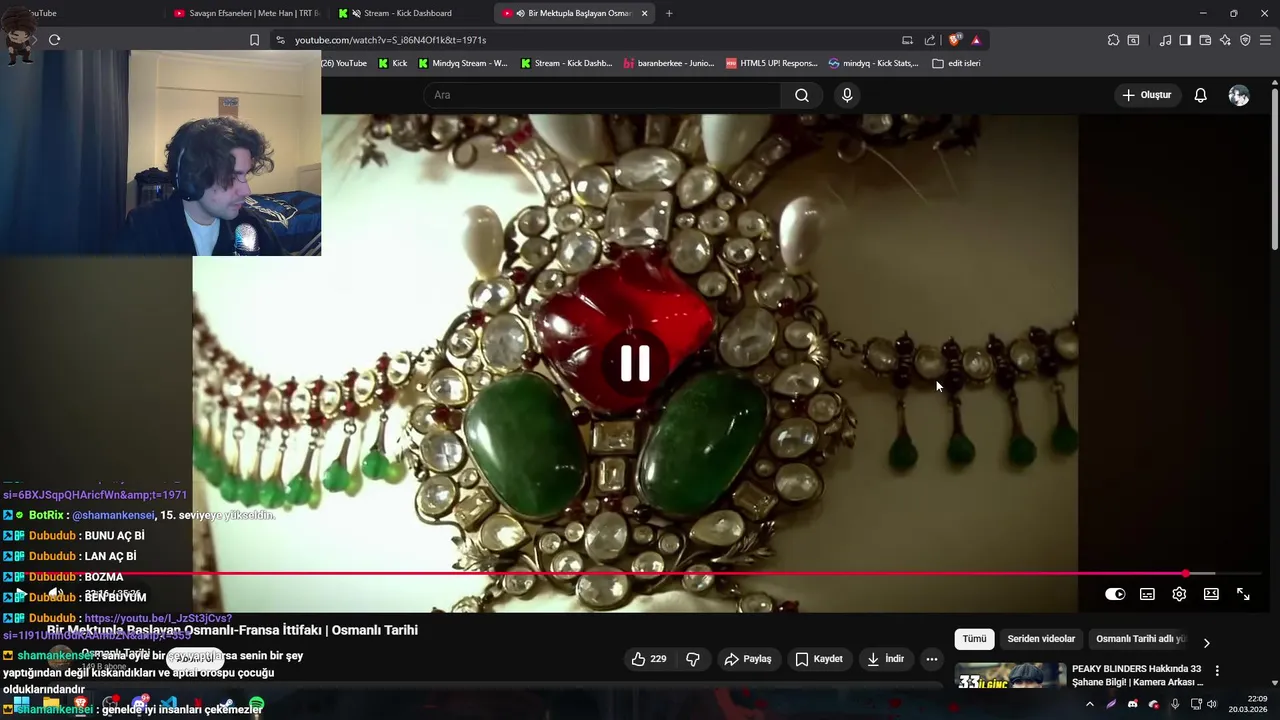Open video player settings gear
The height and width of the screenshot is (720, 1280).
(1179, 594)
